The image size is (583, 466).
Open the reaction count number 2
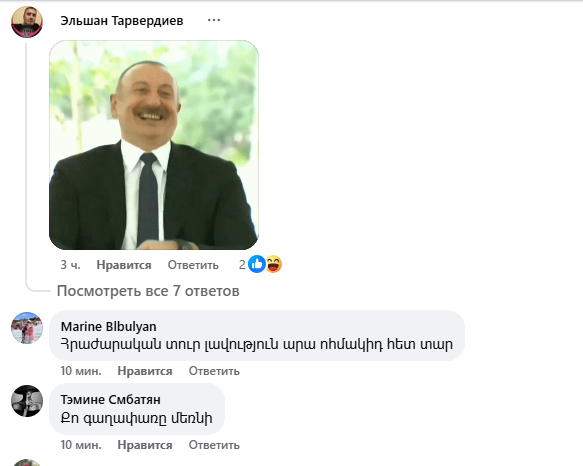coord(242,265)
